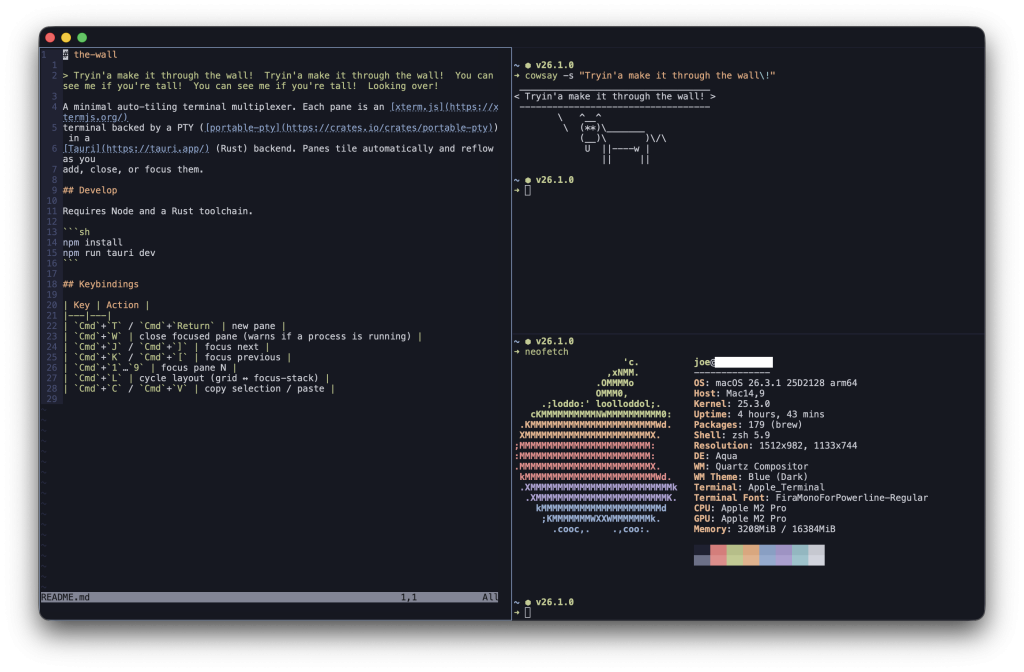Click the prompt cursor in bottom-right pane
The height and width of the screenshot is (672, 1024).
pos(528,613)
